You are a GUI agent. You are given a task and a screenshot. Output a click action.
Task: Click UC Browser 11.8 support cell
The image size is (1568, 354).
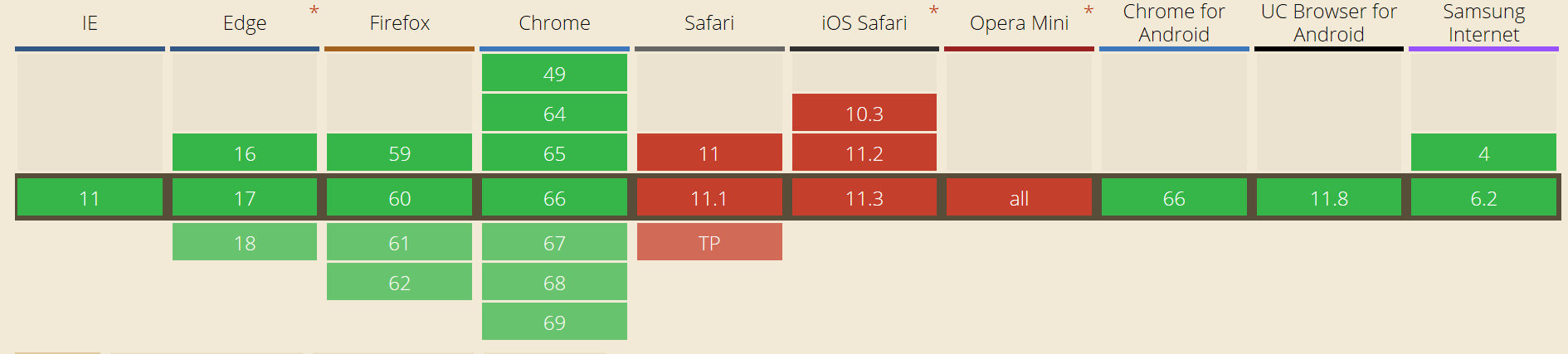[x=1328, y=198]
